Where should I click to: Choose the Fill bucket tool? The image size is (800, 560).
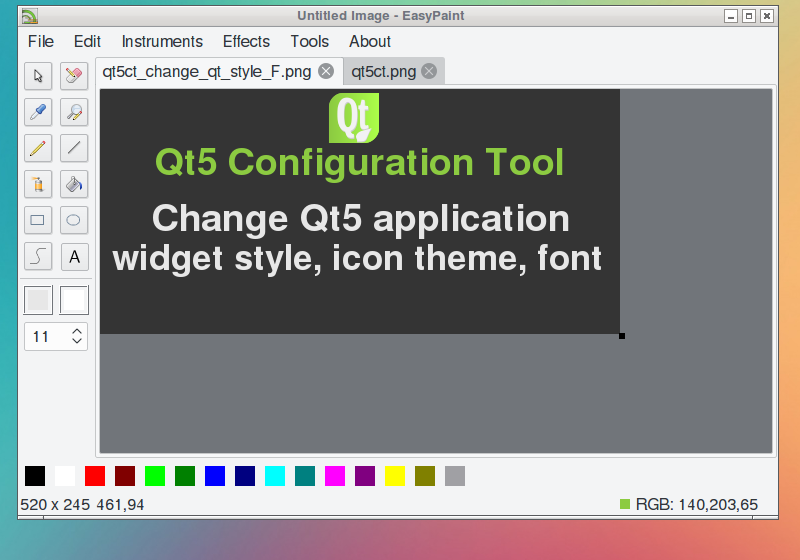[x=74, y=184]
